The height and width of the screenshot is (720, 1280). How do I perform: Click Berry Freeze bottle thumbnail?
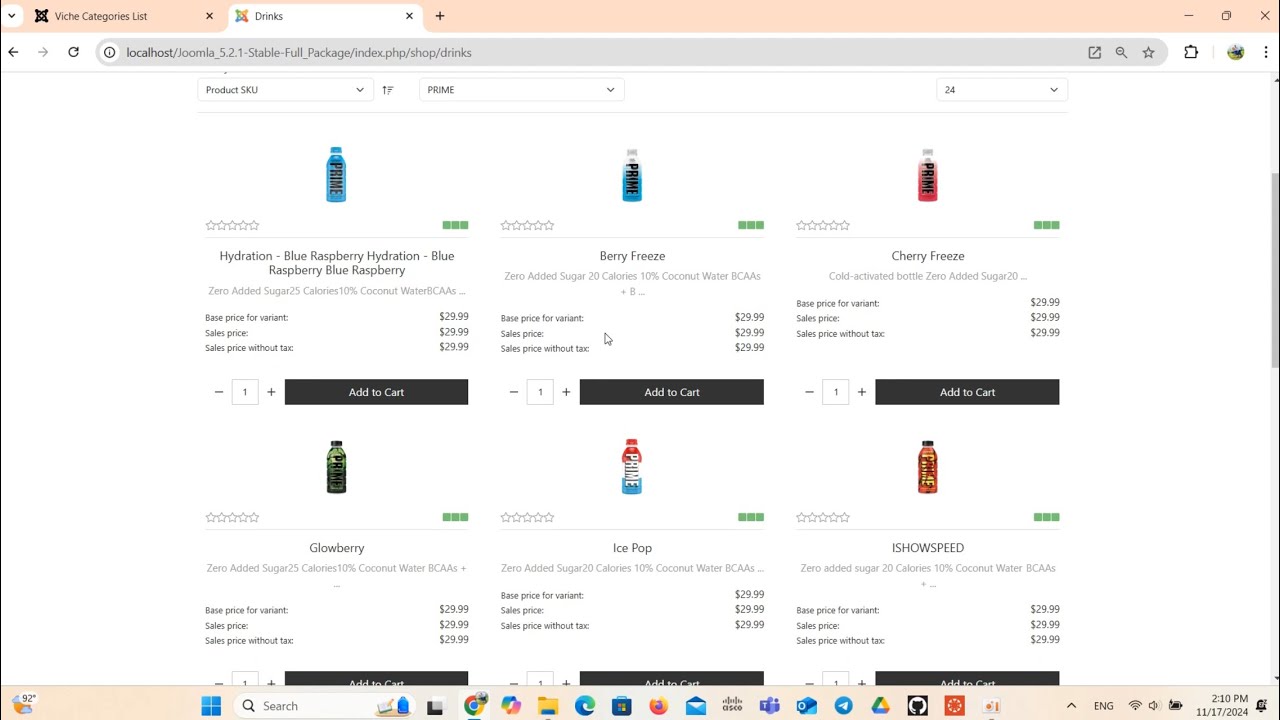(x=632, y=175)
